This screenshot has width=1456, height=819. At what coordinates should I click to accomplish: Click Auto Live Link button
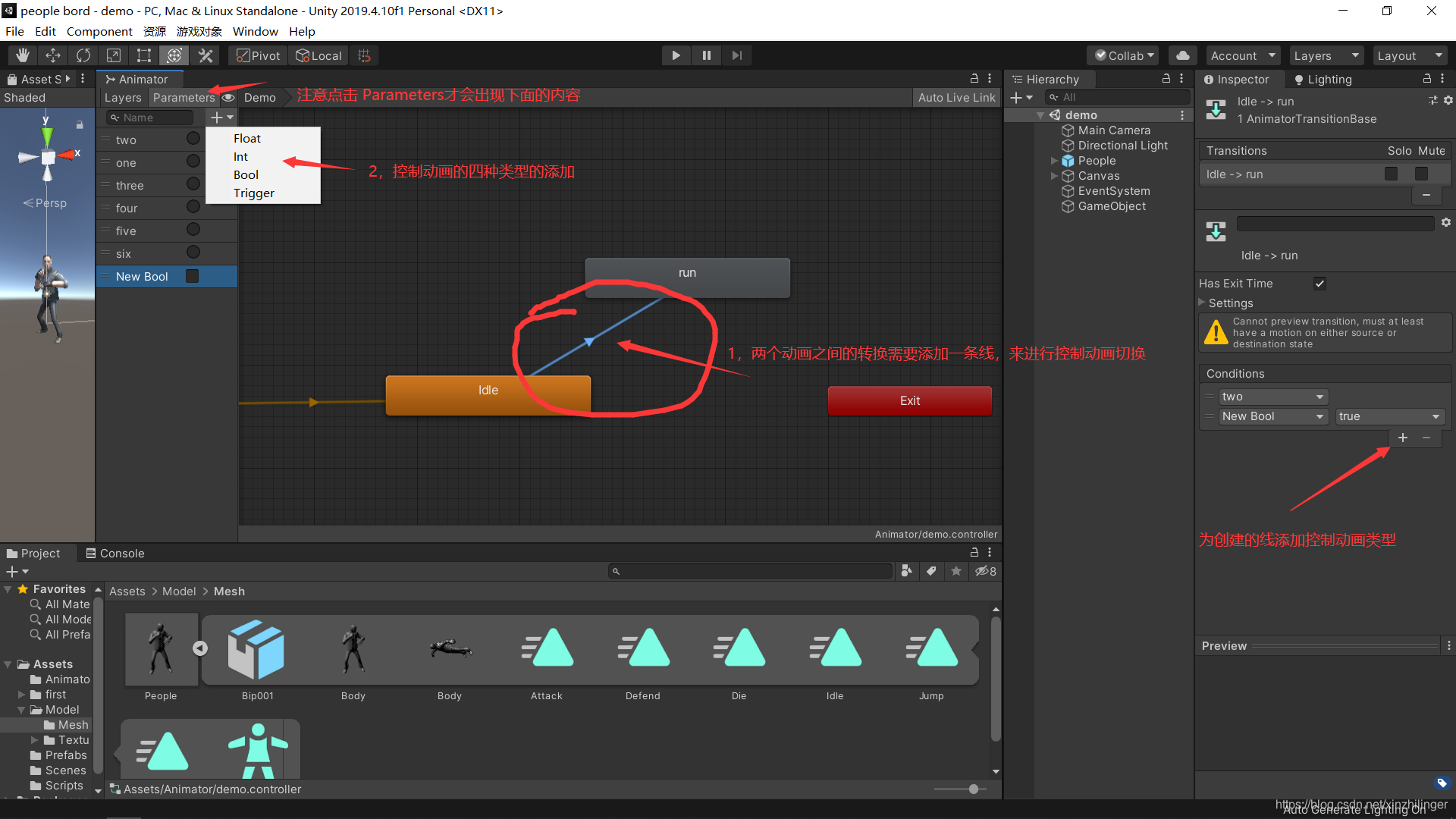click(956, 97)
